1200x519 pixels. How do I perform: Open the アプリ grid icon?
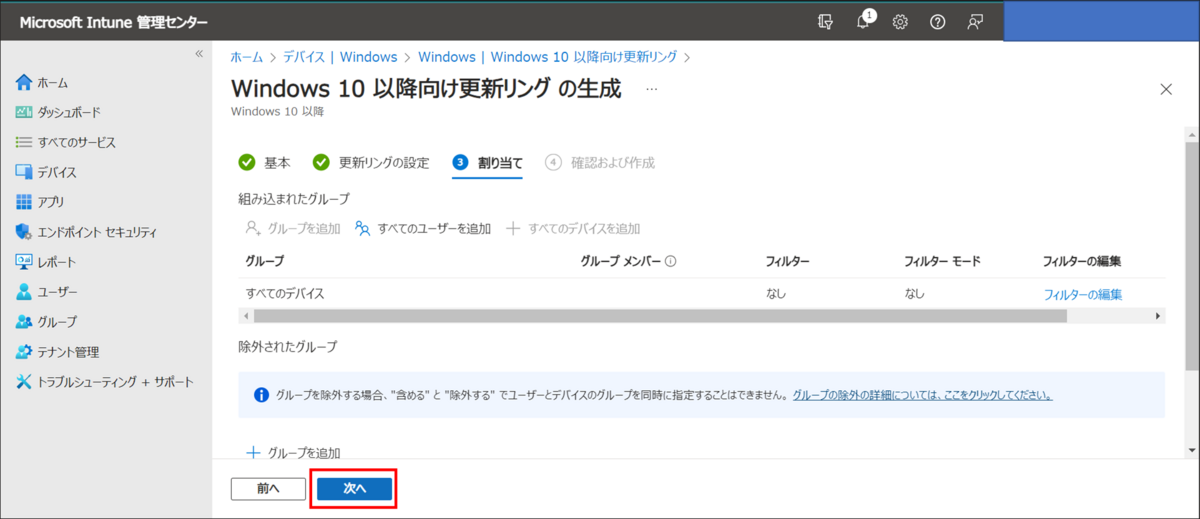[x=25, y=202]
